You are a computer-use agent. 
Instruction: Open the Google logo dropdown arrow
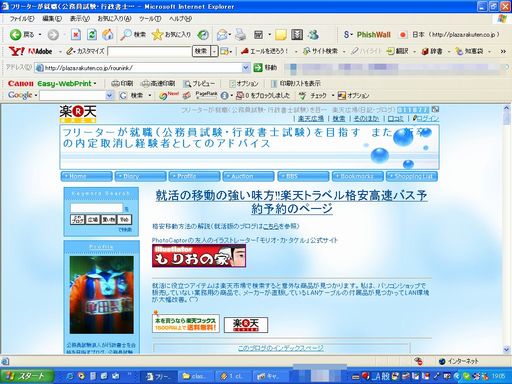[36, 95]
